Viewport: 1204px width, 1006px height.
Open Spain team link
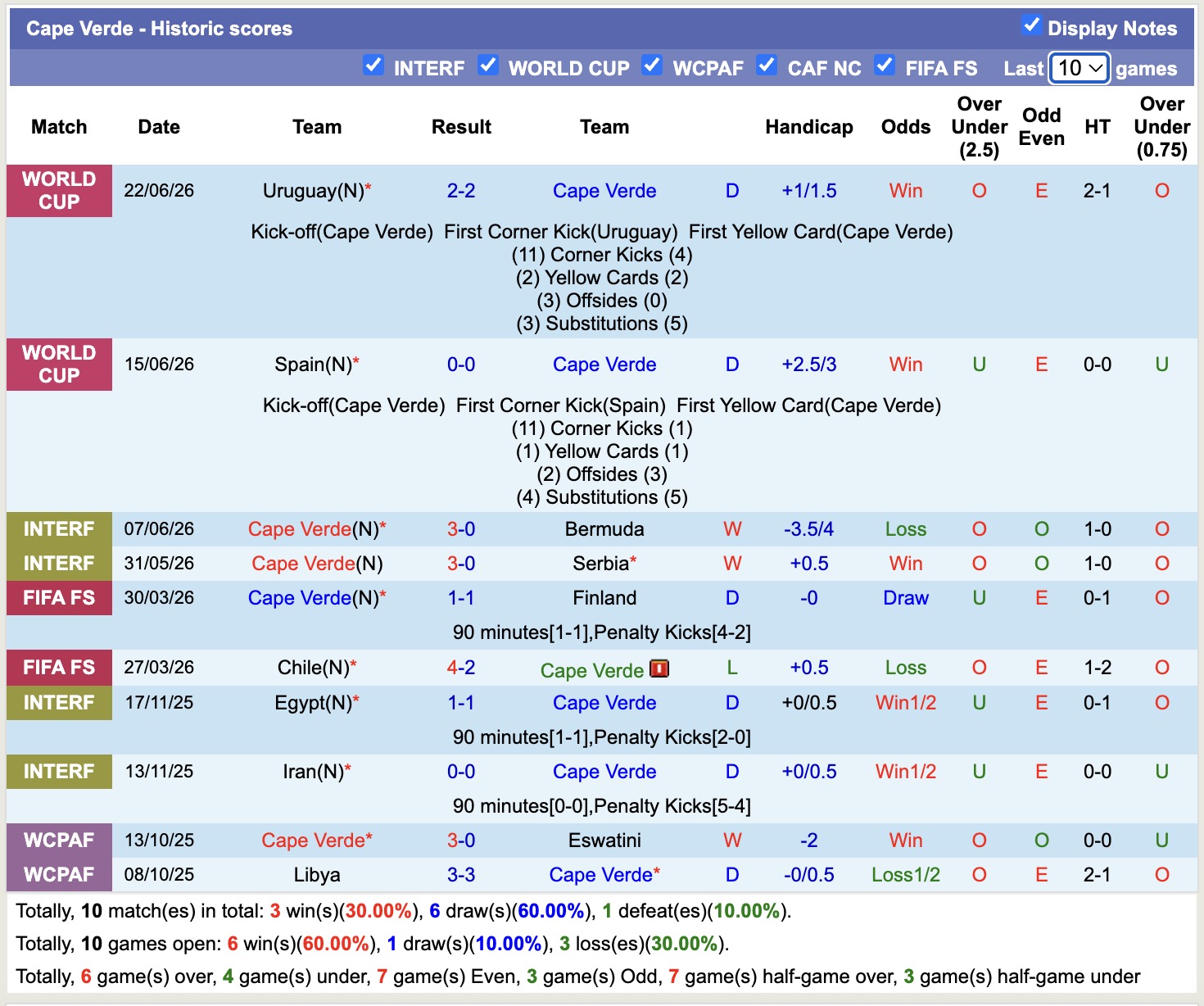(313, 365)
